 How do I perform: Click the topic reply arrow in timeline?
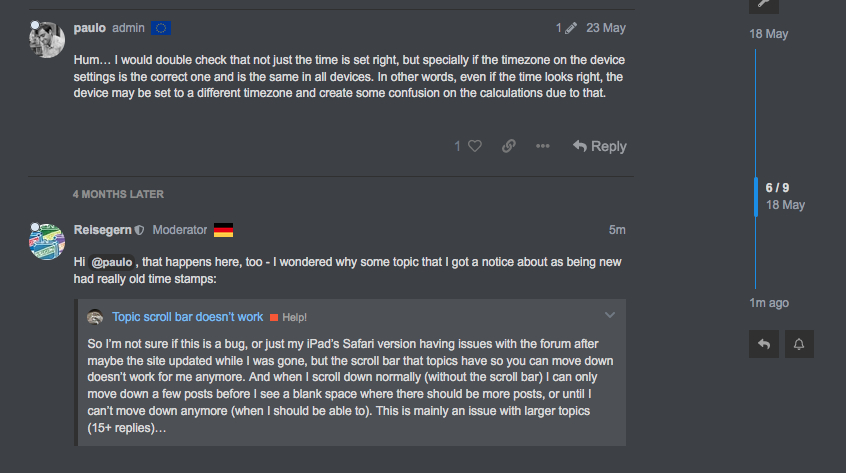coord(763,344)
